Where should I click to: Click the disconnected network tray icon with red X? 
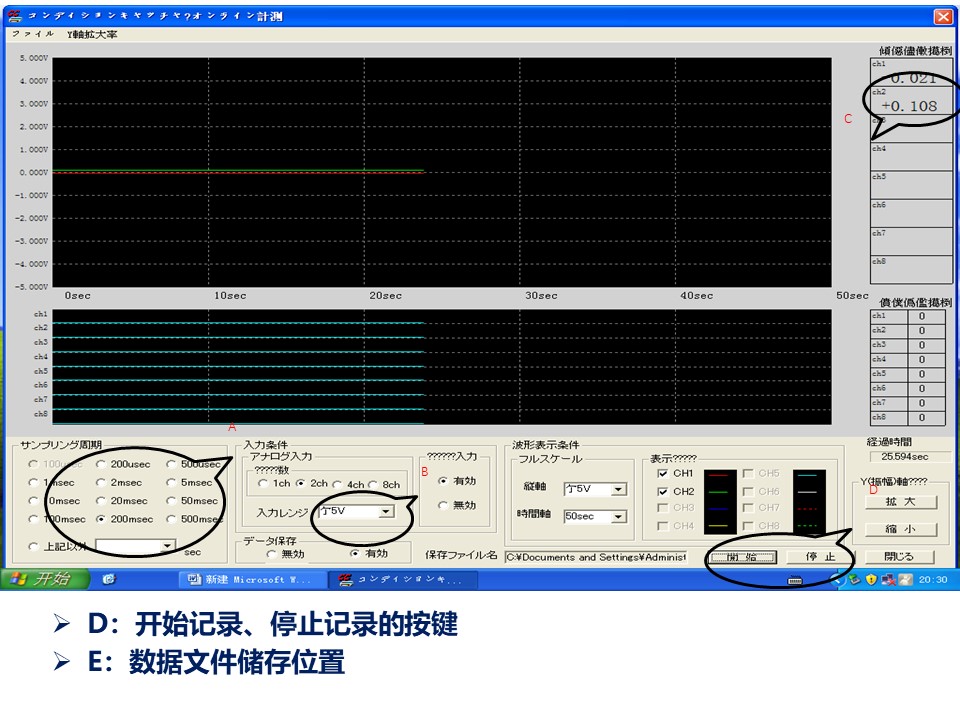tap(888, 579)
